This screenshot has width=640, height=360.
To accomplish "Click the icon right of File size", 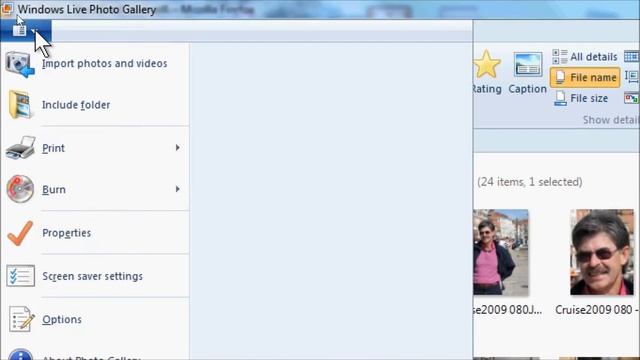I will [x=631, y=98].
